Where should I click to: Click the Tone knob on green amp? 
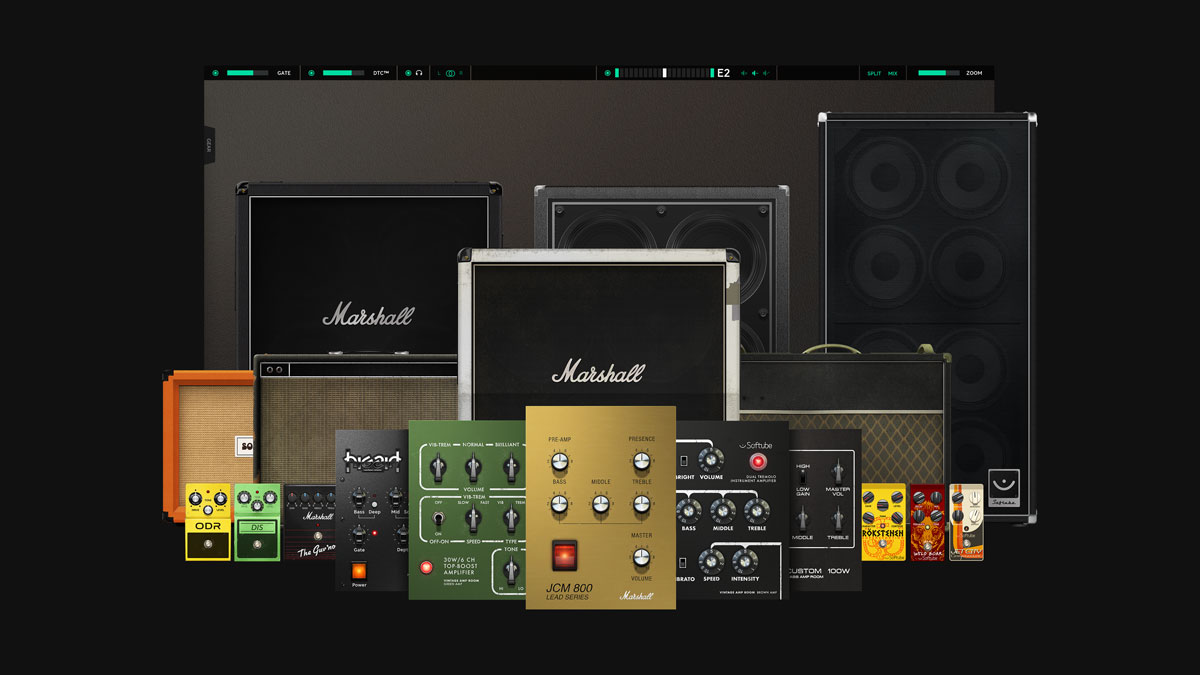(x=511, y=569)
